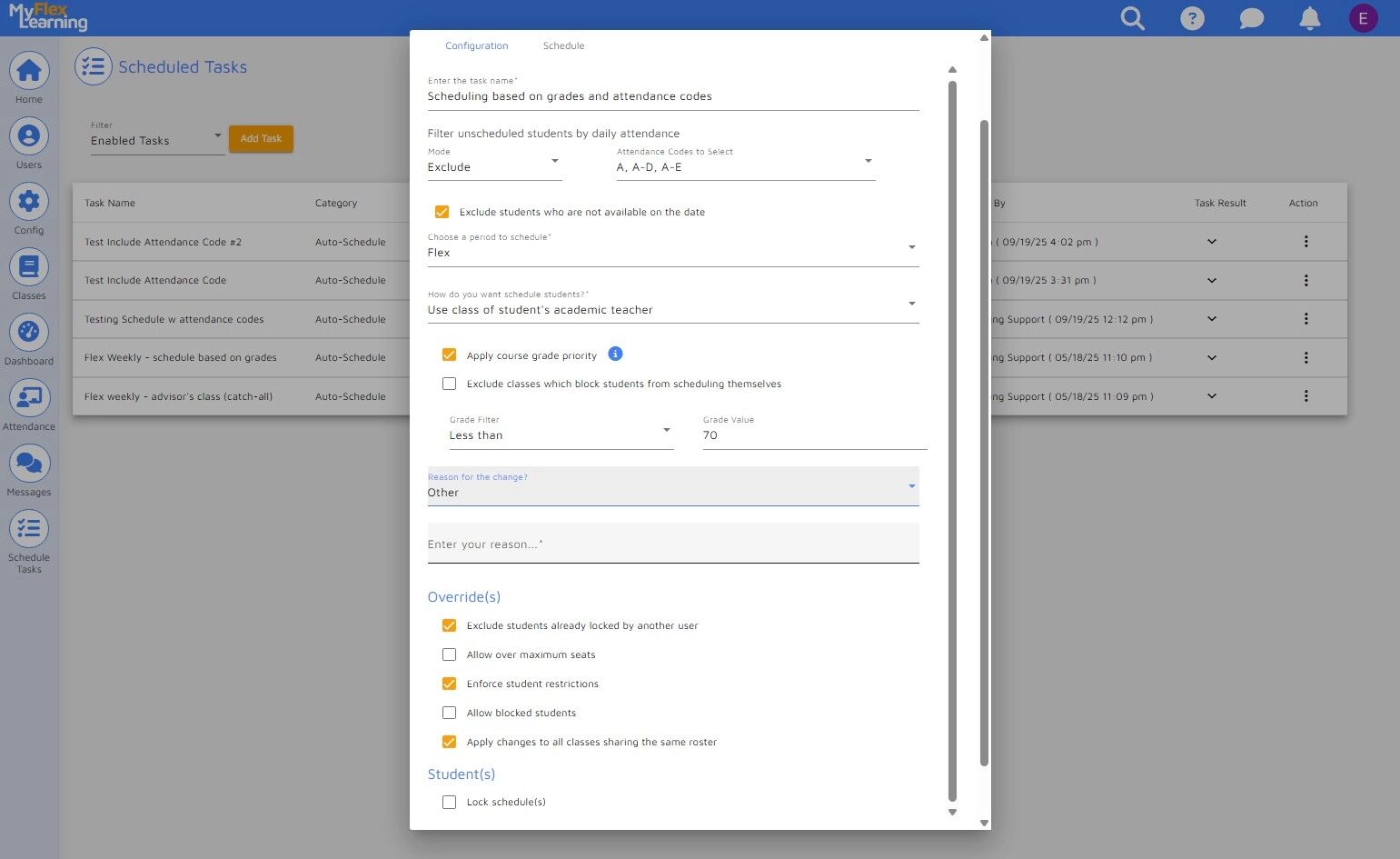Open the Grade Filter dropdown
1400x859 pixels.
(561, 431)
